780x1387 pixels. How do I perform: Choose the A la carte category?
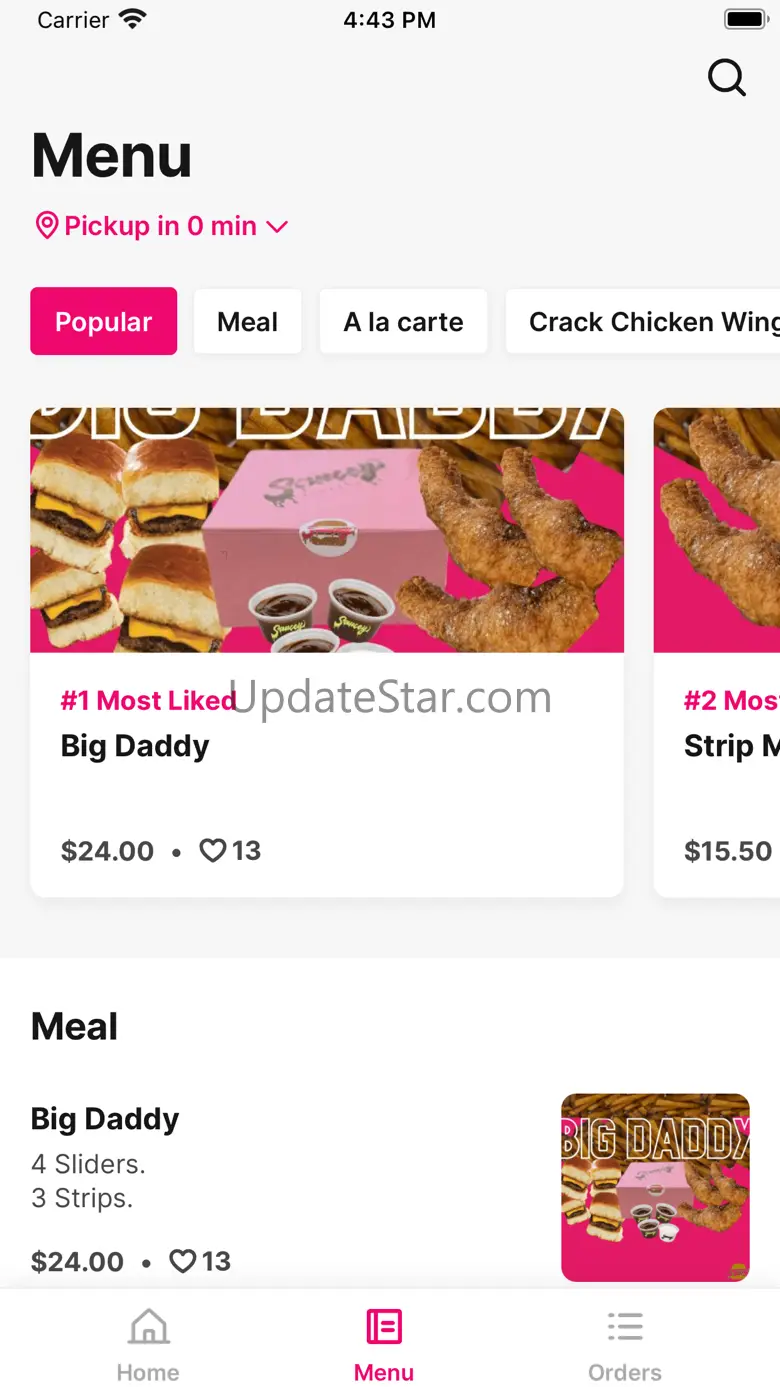pos(403,321)
